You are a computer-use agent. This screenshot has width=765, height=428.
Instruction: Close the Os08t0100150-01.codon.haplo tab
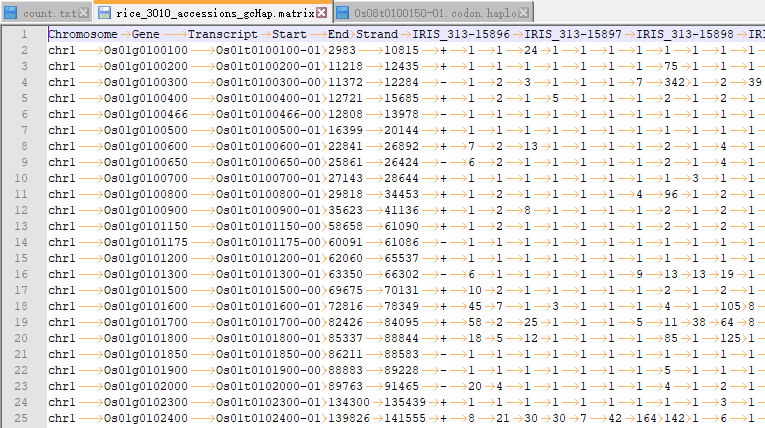tap(523, 13)
